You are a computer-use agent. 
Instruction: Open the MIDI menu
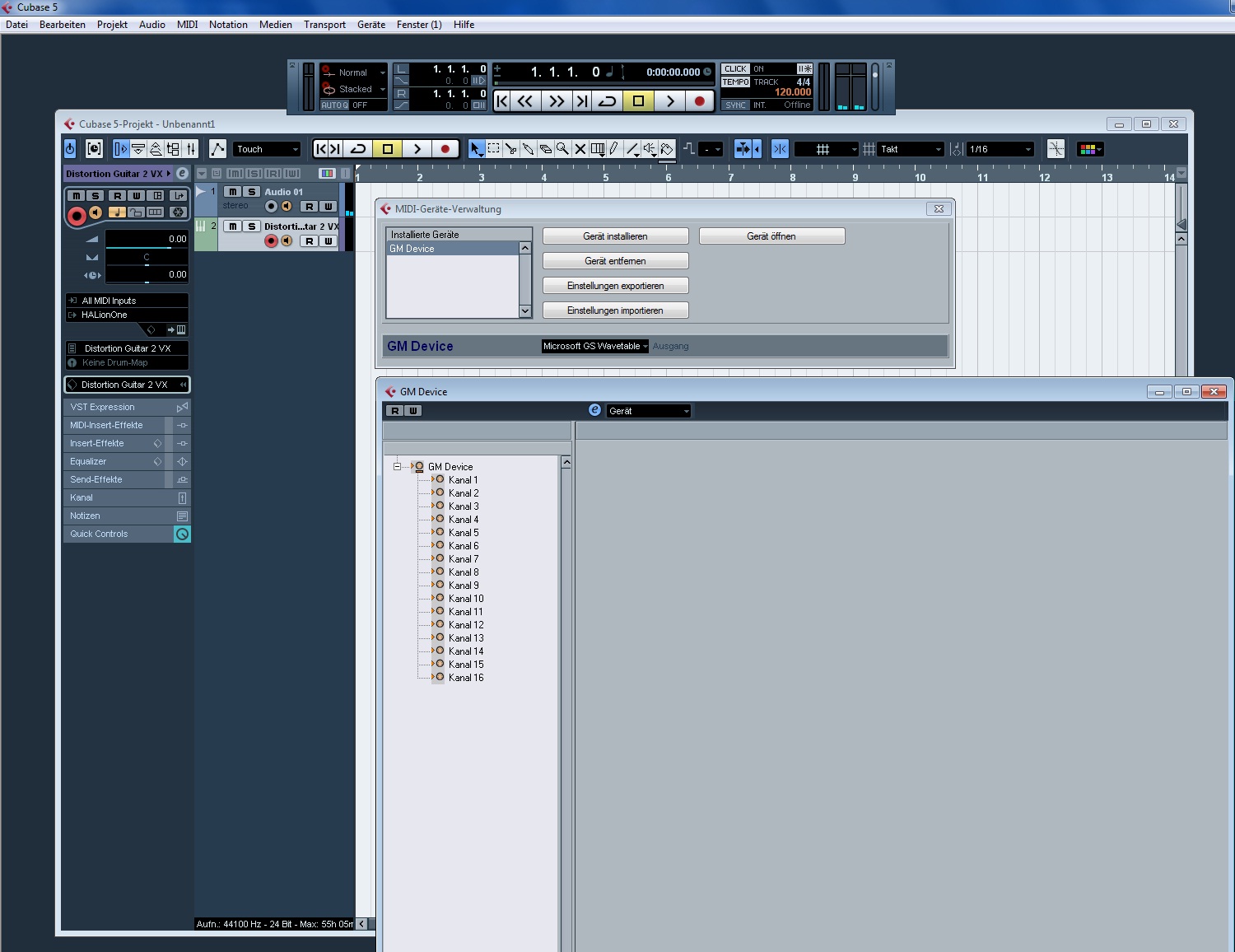[x=187, y=25]
